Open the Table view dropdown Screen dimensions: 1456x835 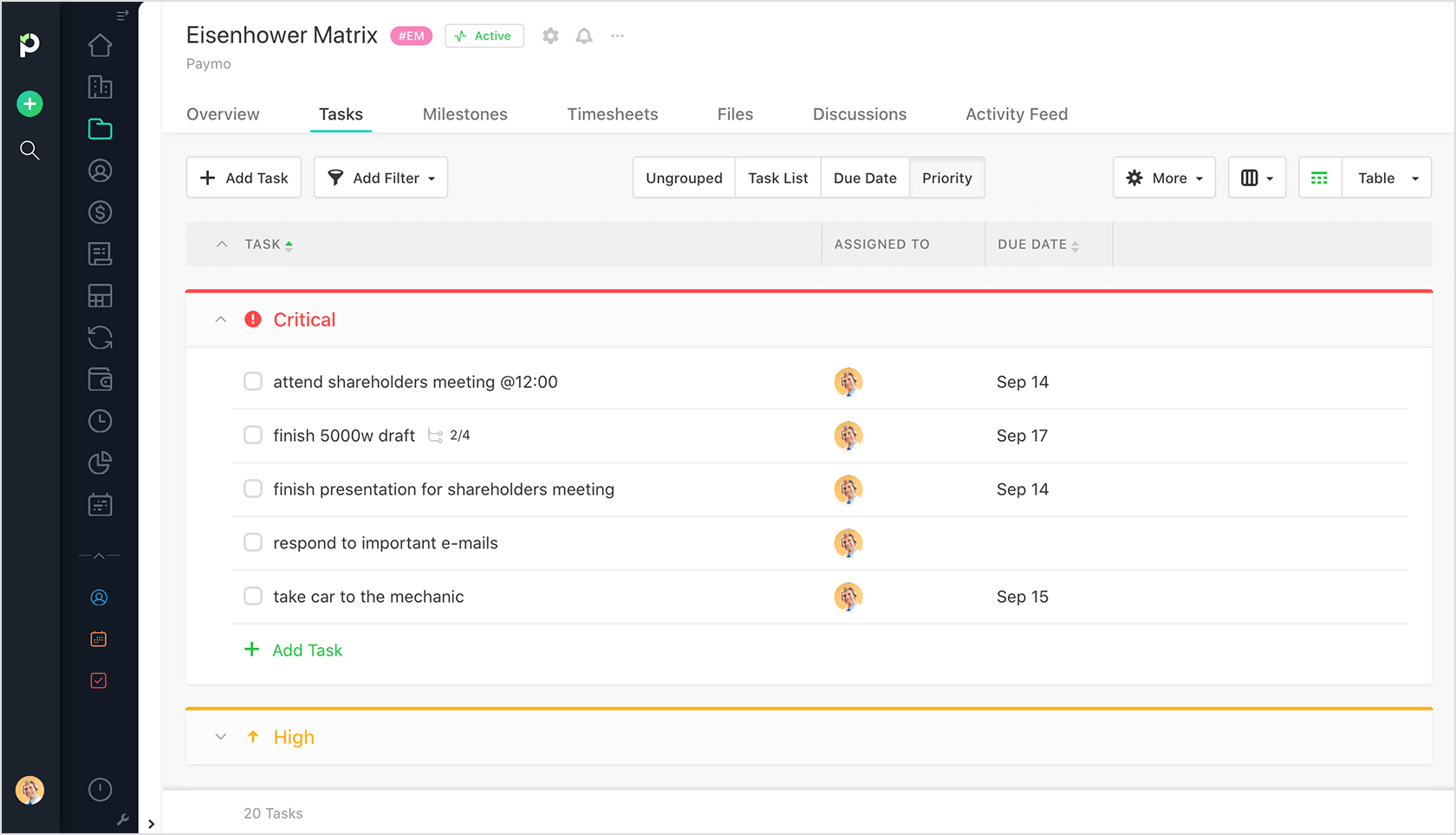(x=1386, y=178)
